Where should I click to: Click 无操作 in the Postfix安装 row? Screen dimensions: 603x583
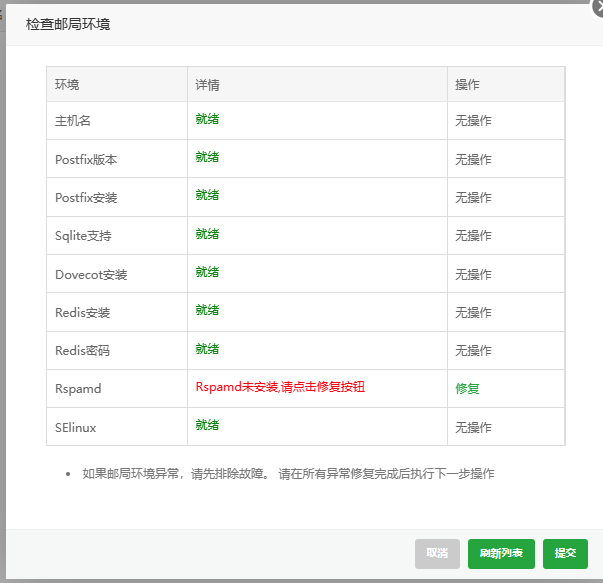(x=473, y=197)
